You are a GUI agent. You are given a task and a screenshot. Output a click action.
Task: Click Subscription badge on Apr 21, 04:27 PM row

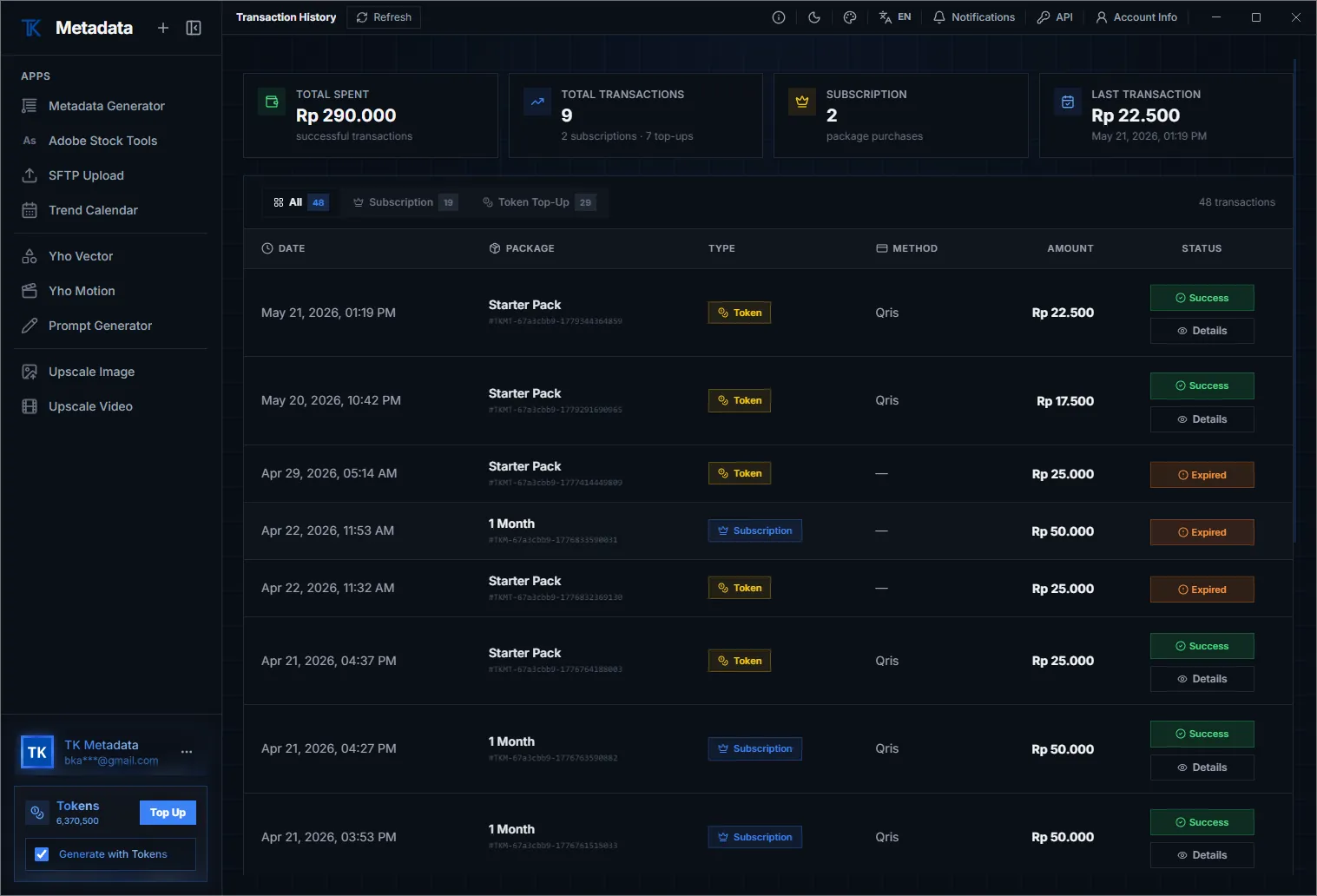pos(755,748)
